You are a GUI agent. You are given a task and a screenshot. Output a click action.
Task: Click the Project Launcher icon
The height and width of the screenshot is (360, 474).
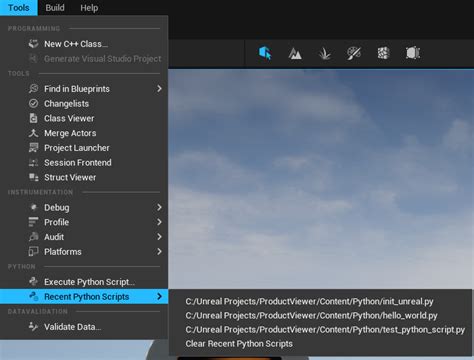33,148
